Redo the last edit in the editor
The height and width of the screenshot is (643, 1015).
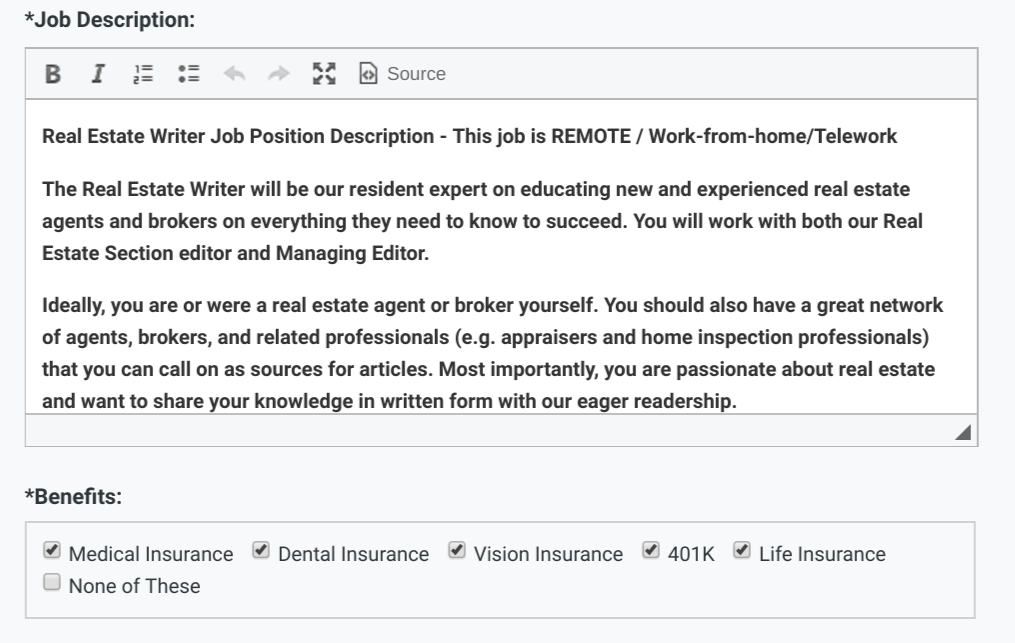[279, 74]
